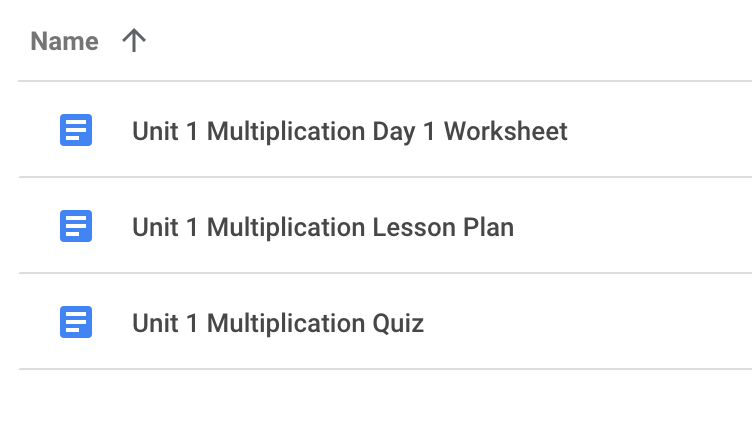Viewport: 752px width, 428px height.
Task: Click 'Unit 1' at start of the Quiz row
Action: [x=164, y=323]
